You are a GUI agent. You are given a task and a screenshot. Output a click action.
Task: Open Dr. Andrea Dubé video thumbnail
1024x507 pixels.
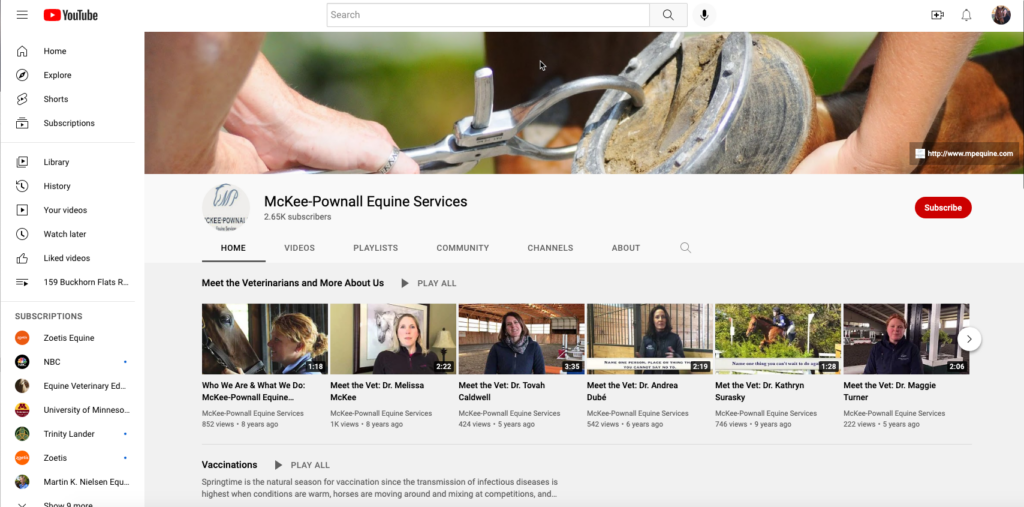coord(650,338)
